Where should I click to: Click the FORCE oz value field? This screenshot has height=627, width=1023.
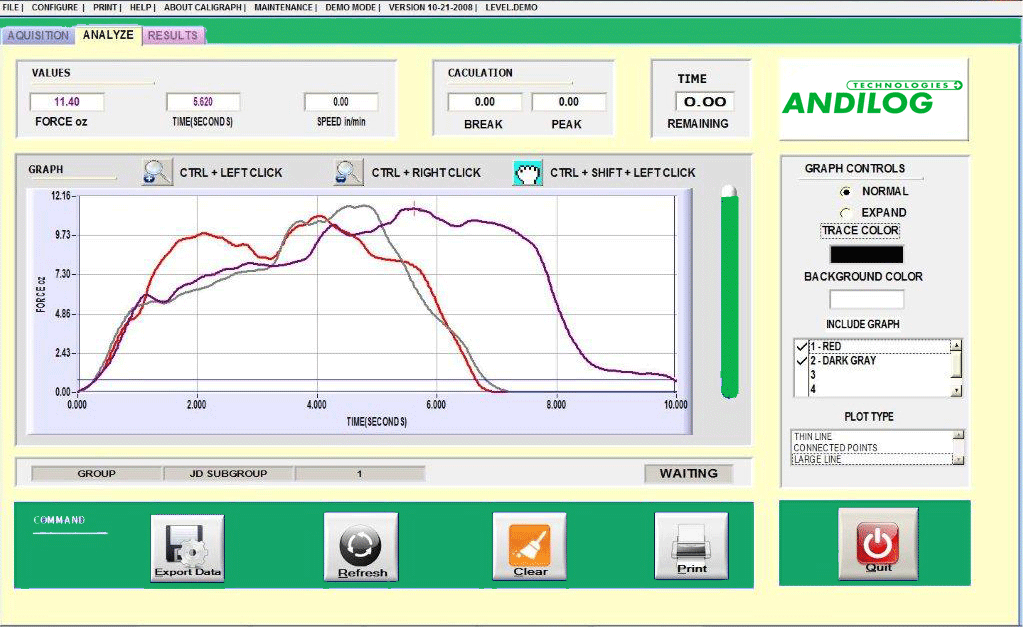point(67,102)
